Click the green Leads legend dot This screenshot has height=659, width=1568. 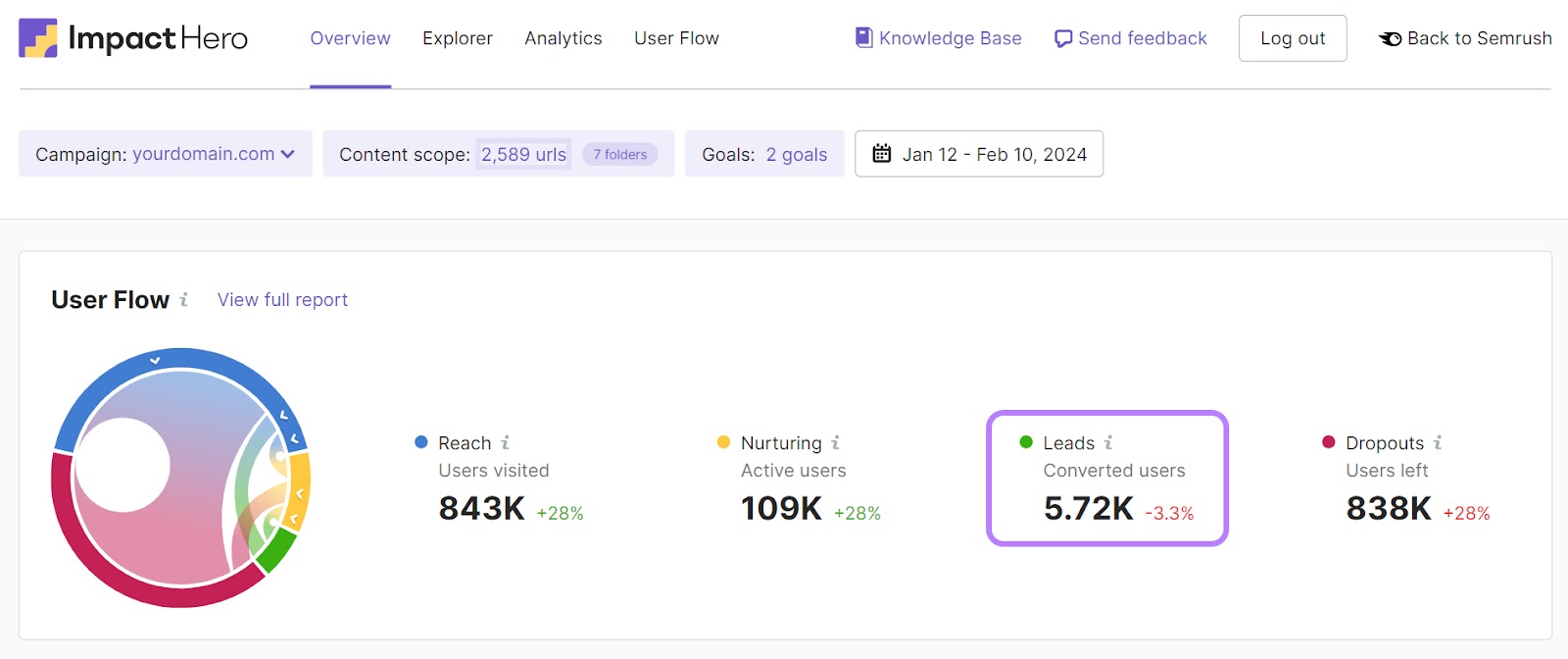coord(1026,442)
